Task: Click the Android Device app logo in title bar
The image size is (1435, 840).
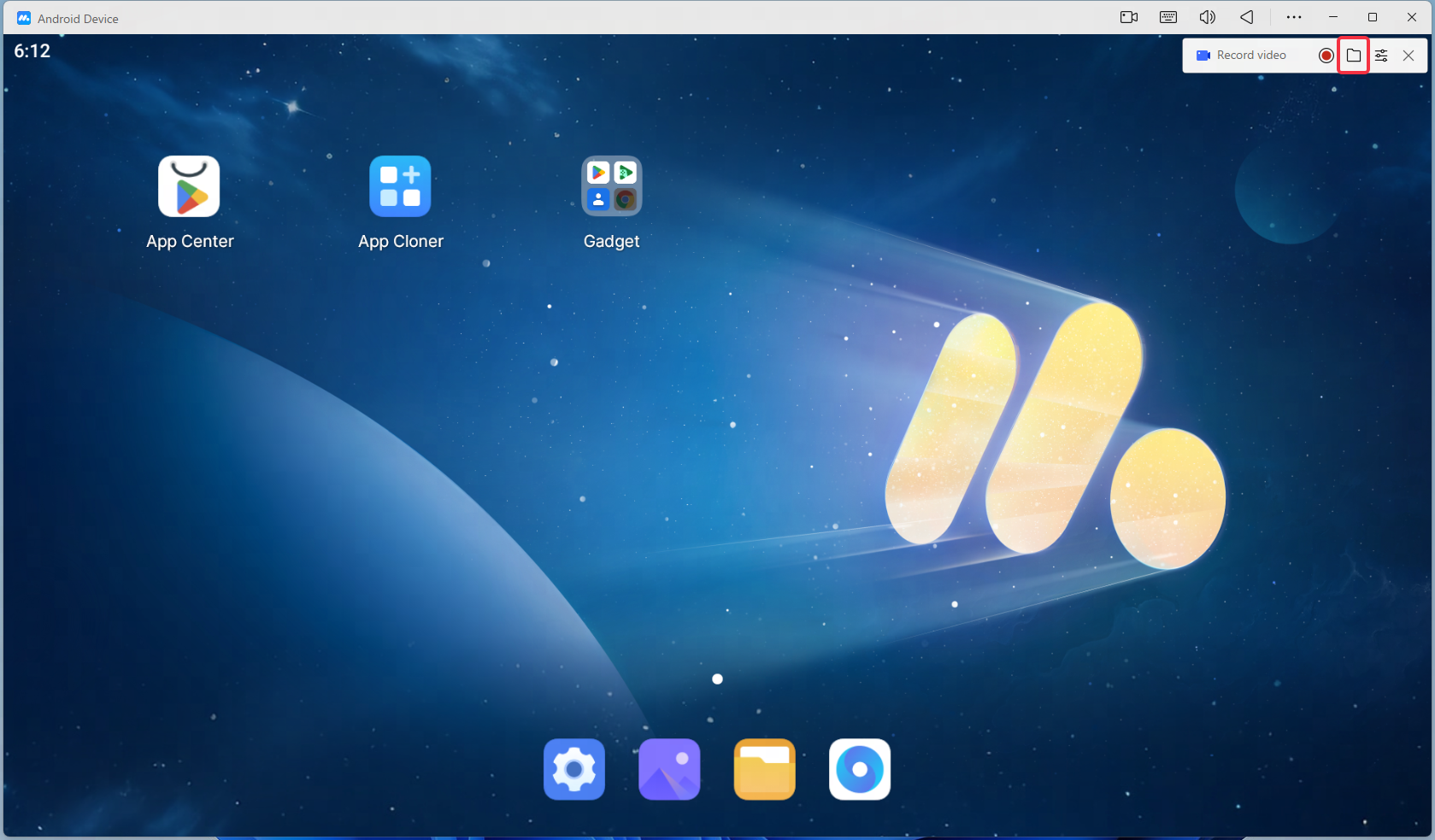Action: click(x=24, y=18)
